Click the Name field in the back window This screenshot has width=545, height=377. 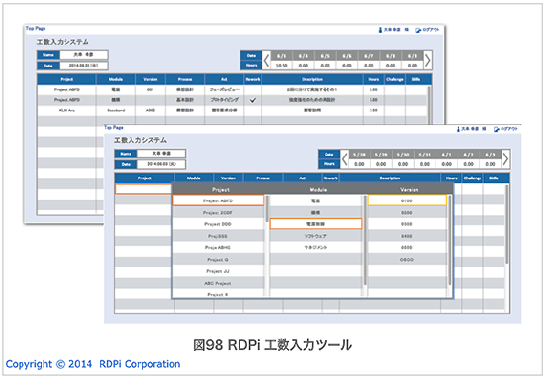tap(83, 55)
